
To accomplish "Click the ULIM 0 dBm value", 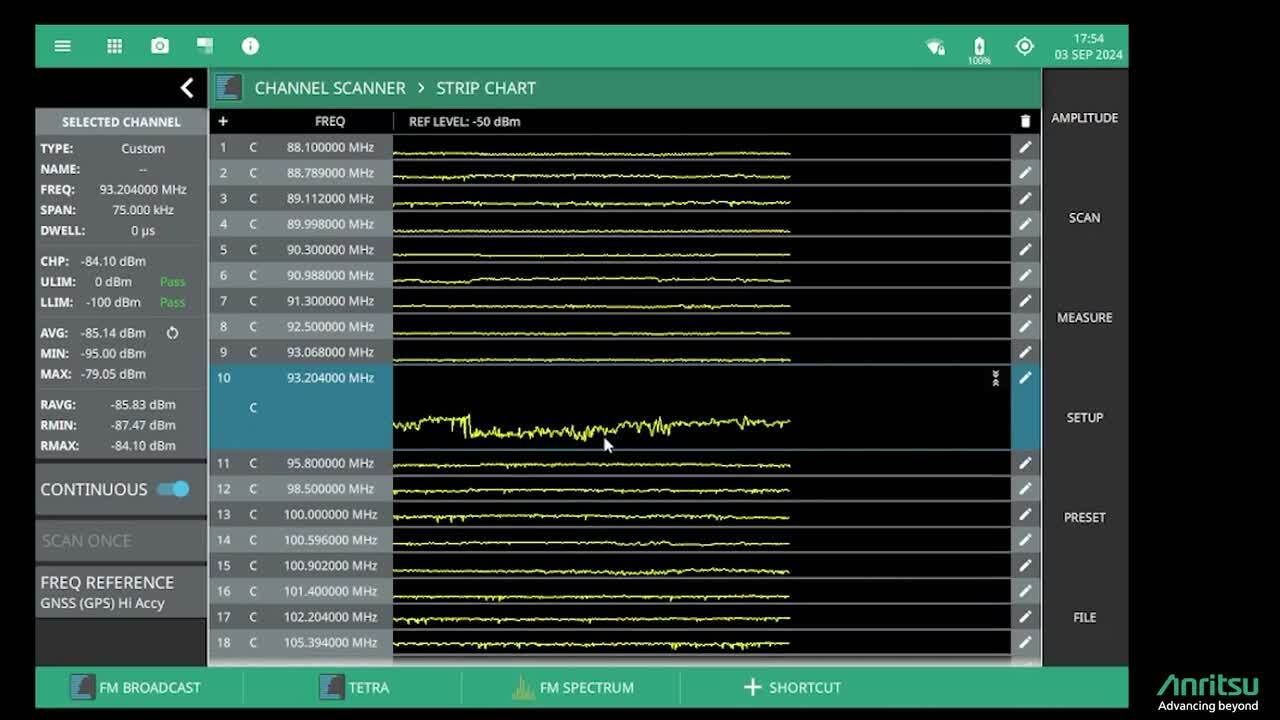I will pos(113,282).
